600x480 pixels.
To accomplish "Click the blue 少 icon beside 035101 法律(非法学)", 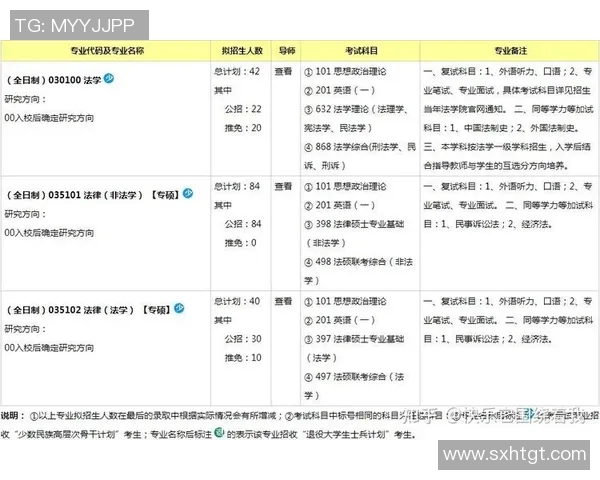I will (x=188, y=193).
